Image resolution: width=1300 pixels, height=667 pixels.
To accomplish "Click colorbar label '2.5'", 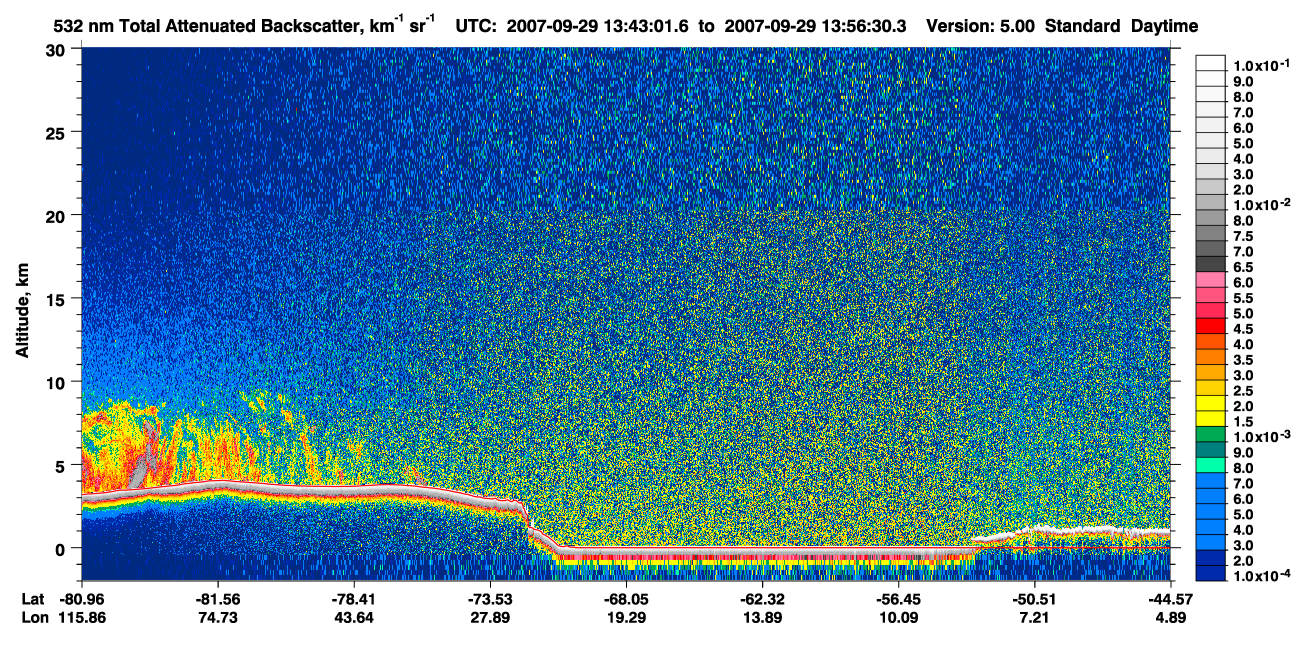I will [x=1245, y=391].
